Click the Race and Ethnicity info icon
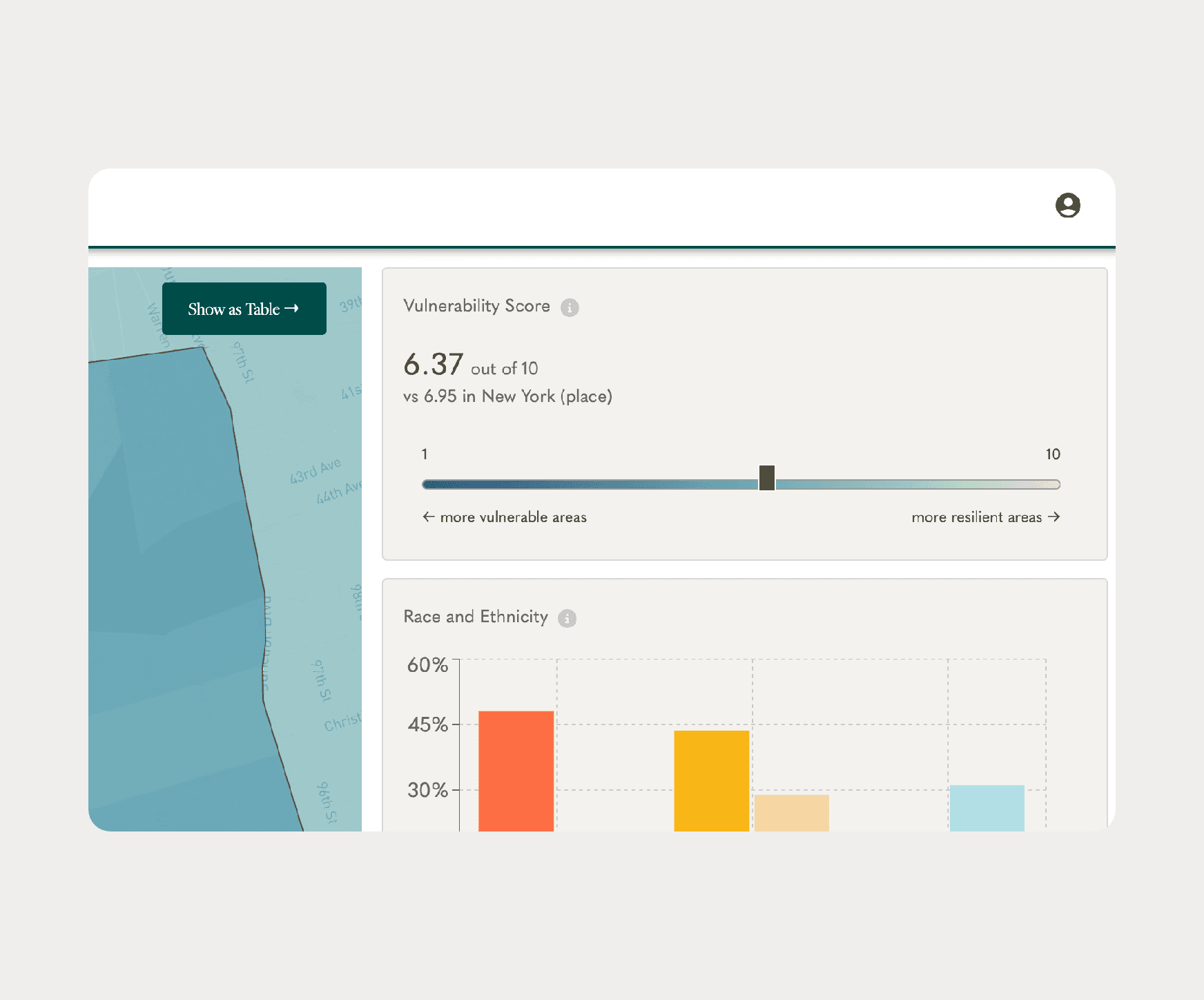Viewport: 1204px width, 1000px height. tap(567, 618)
